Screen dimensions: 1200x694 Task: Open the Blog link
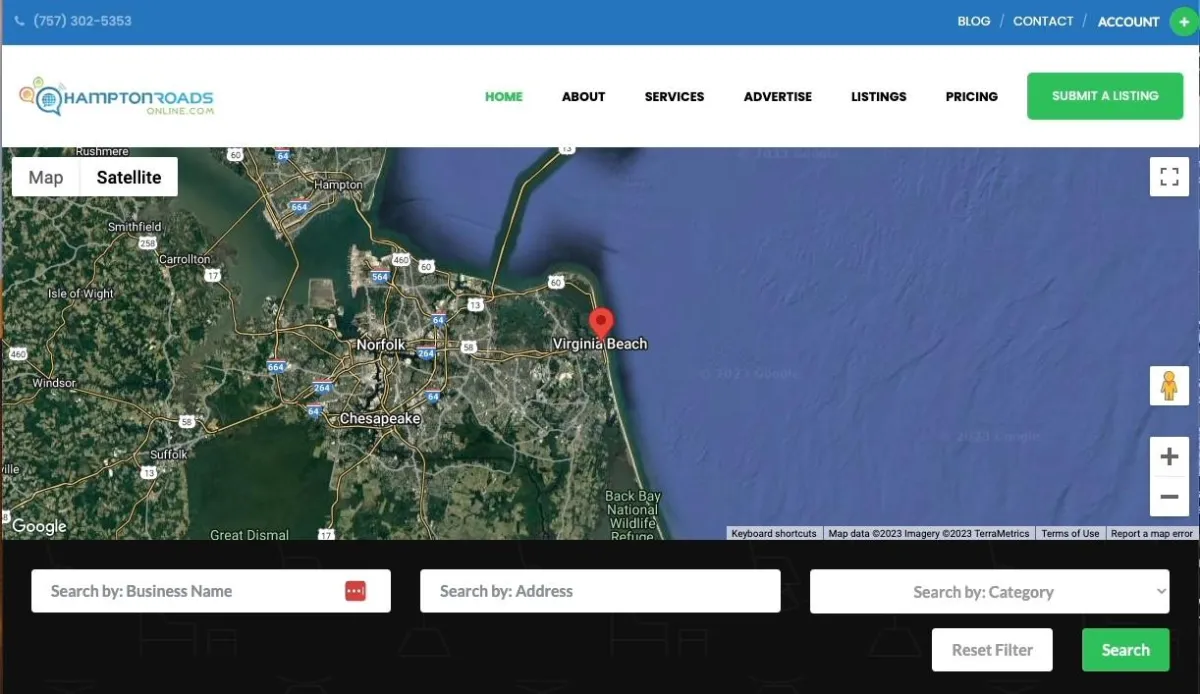[x=973, y=21]
